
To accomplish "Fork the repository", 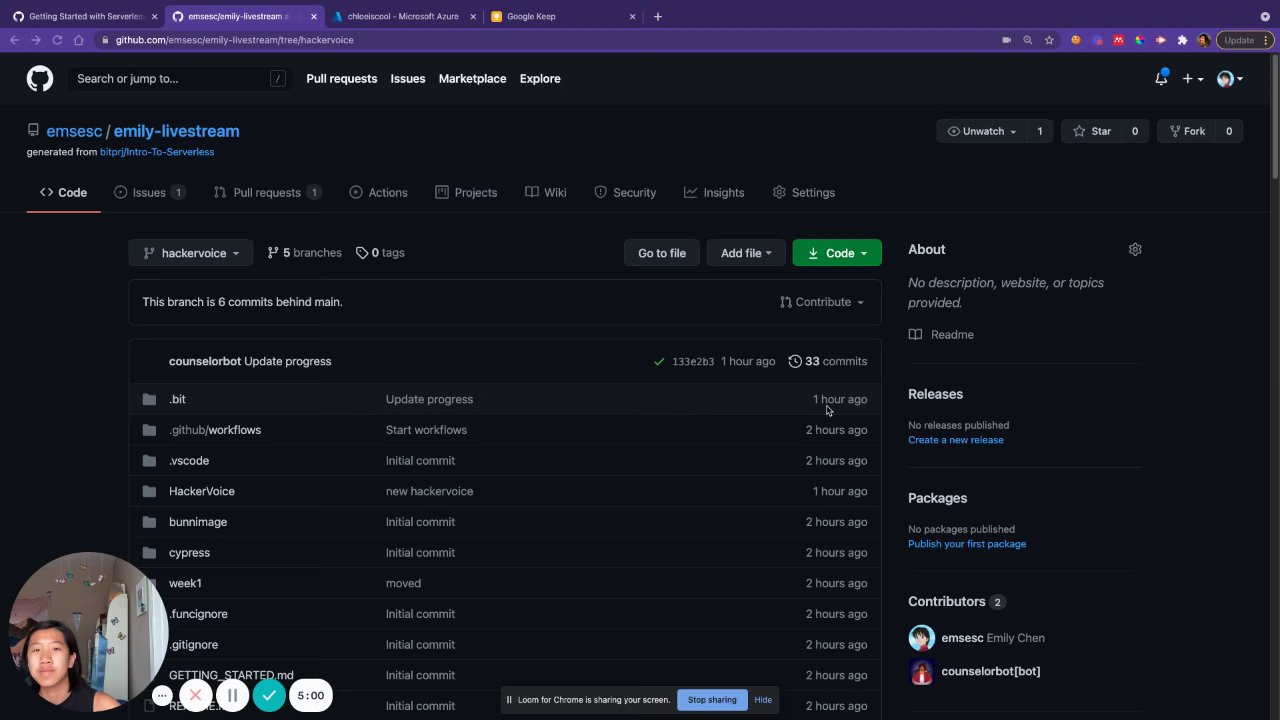I will coord(1185,131).
